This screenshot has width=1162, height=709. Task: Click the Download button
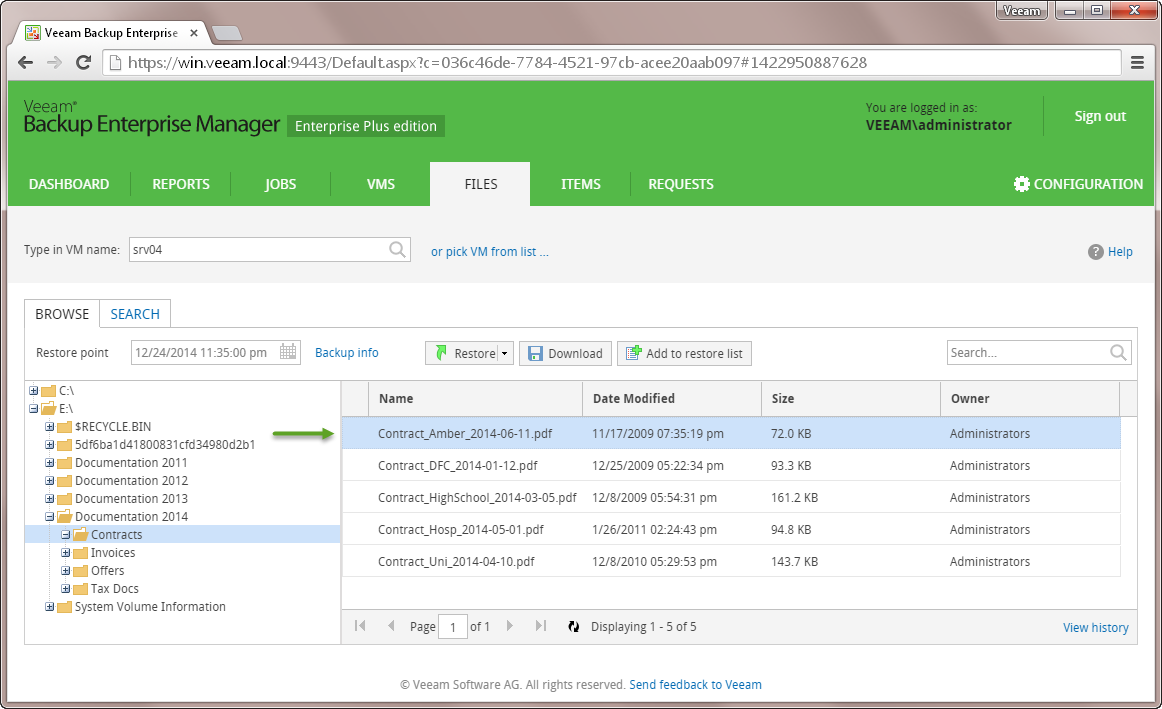pos(565,353)
